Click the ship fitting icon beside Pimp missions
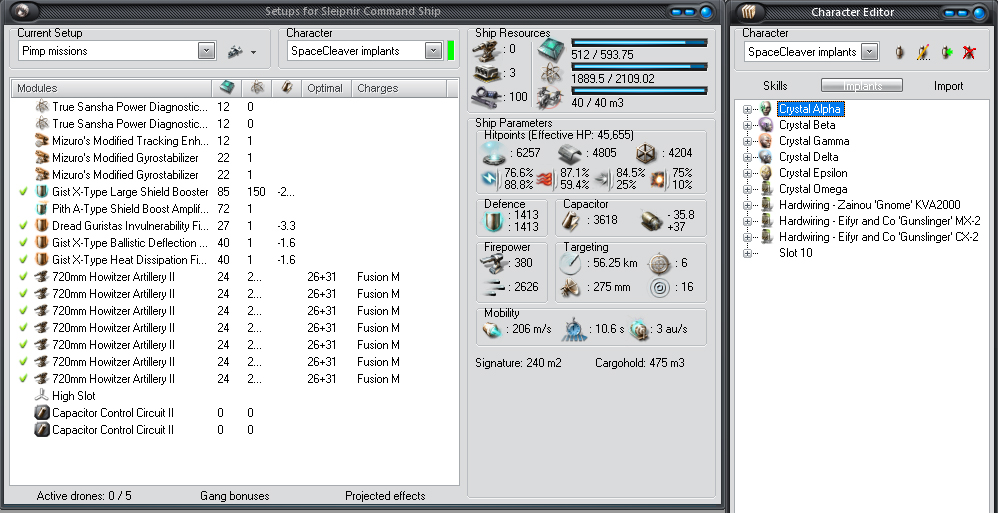This screenshot has width=998, height=513. 236,52
